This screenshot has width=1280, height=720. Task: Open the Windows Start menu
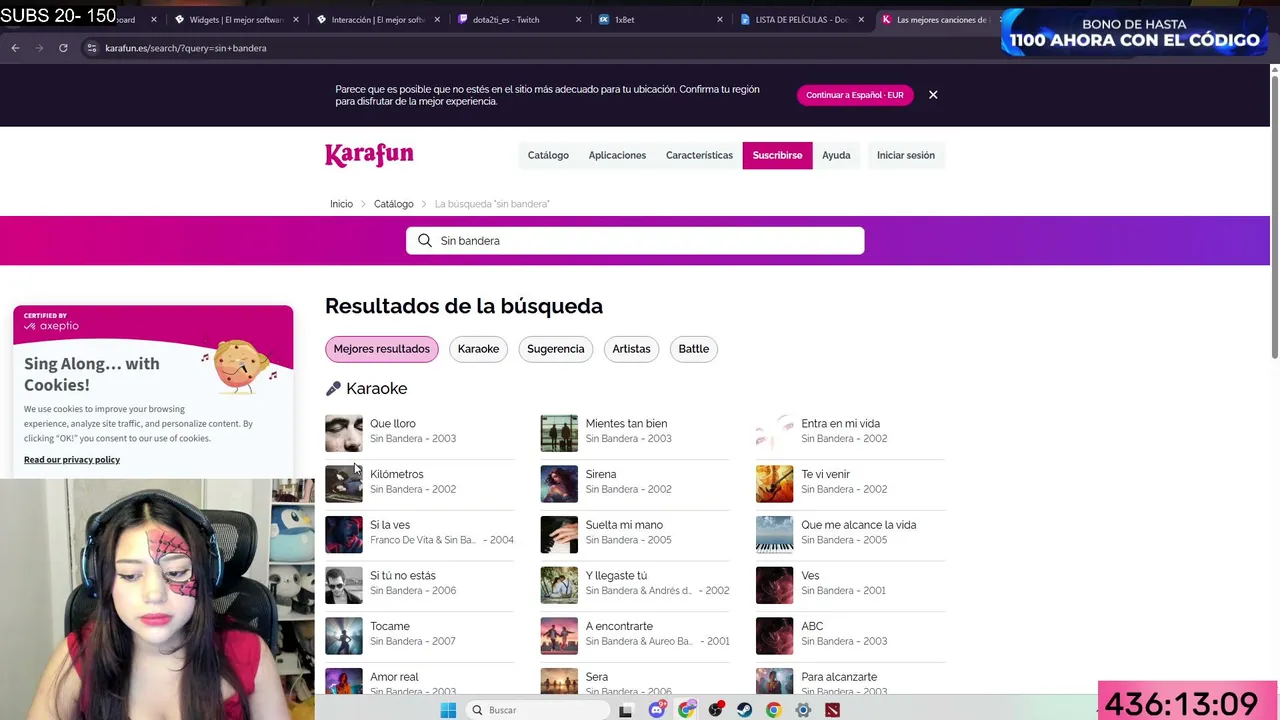coord(448,710)
